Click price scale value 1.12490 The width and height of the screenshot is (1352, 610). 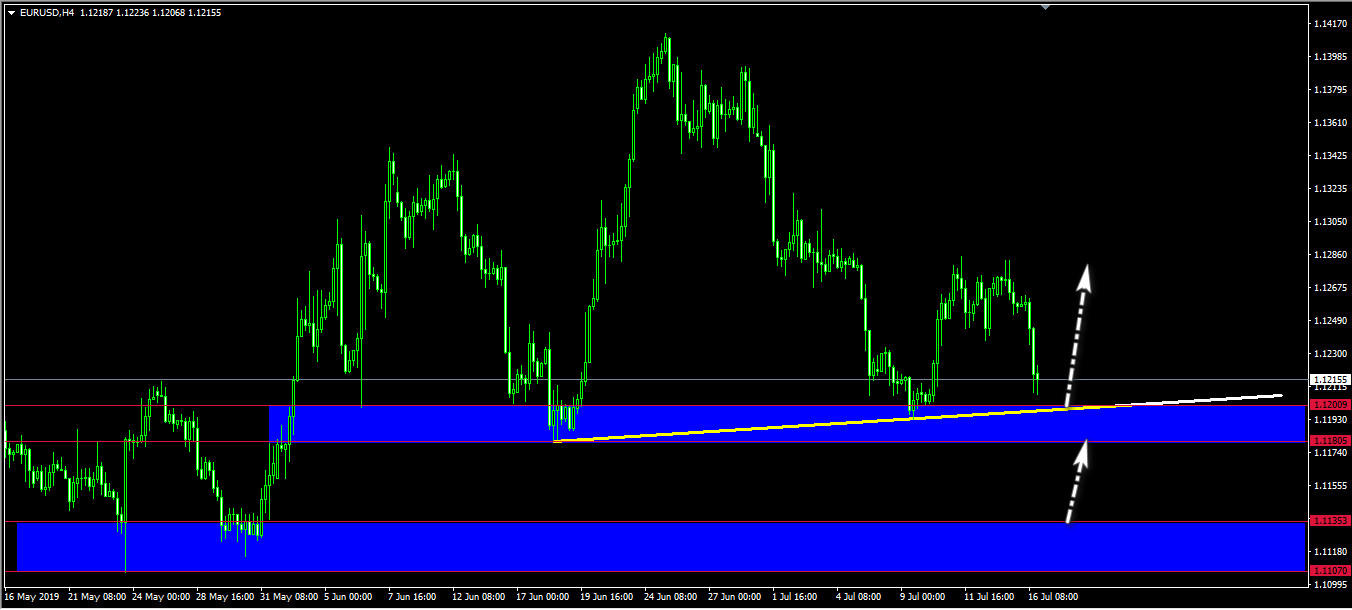[x=1332, y=321]
